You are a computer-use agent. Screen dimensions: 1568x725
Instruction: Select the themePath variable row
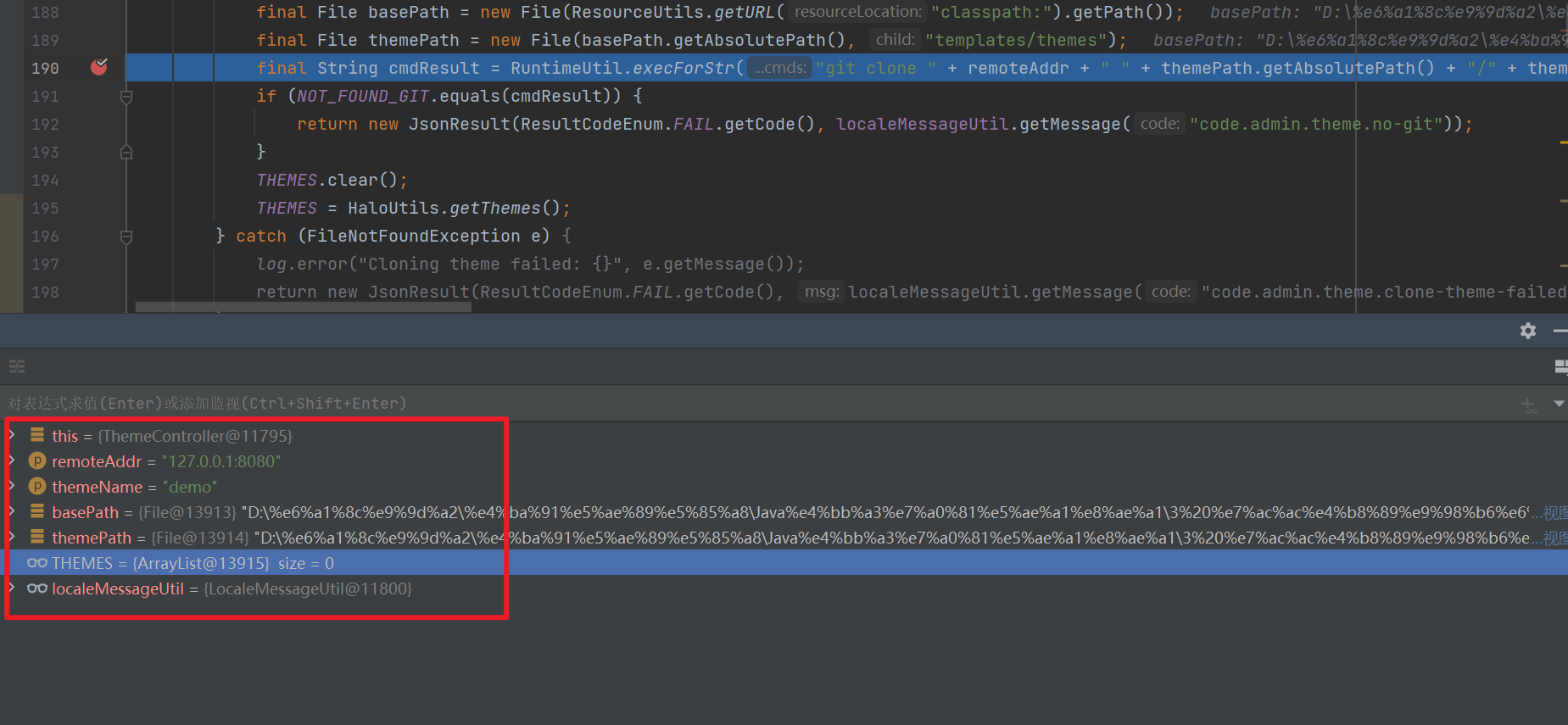pos(92,538)
